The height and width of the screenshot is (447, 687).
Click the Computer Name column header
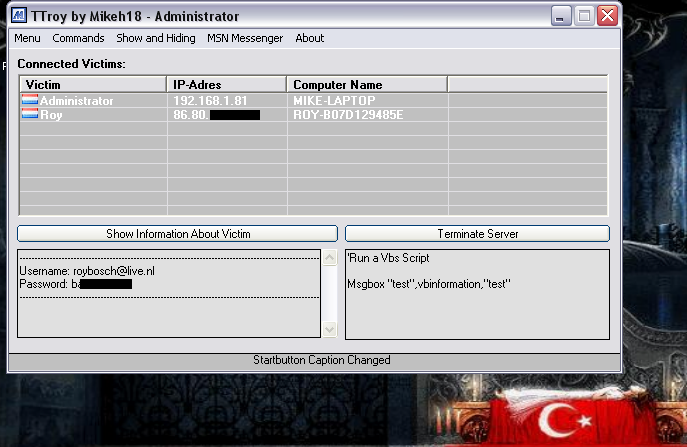[367, 84]
